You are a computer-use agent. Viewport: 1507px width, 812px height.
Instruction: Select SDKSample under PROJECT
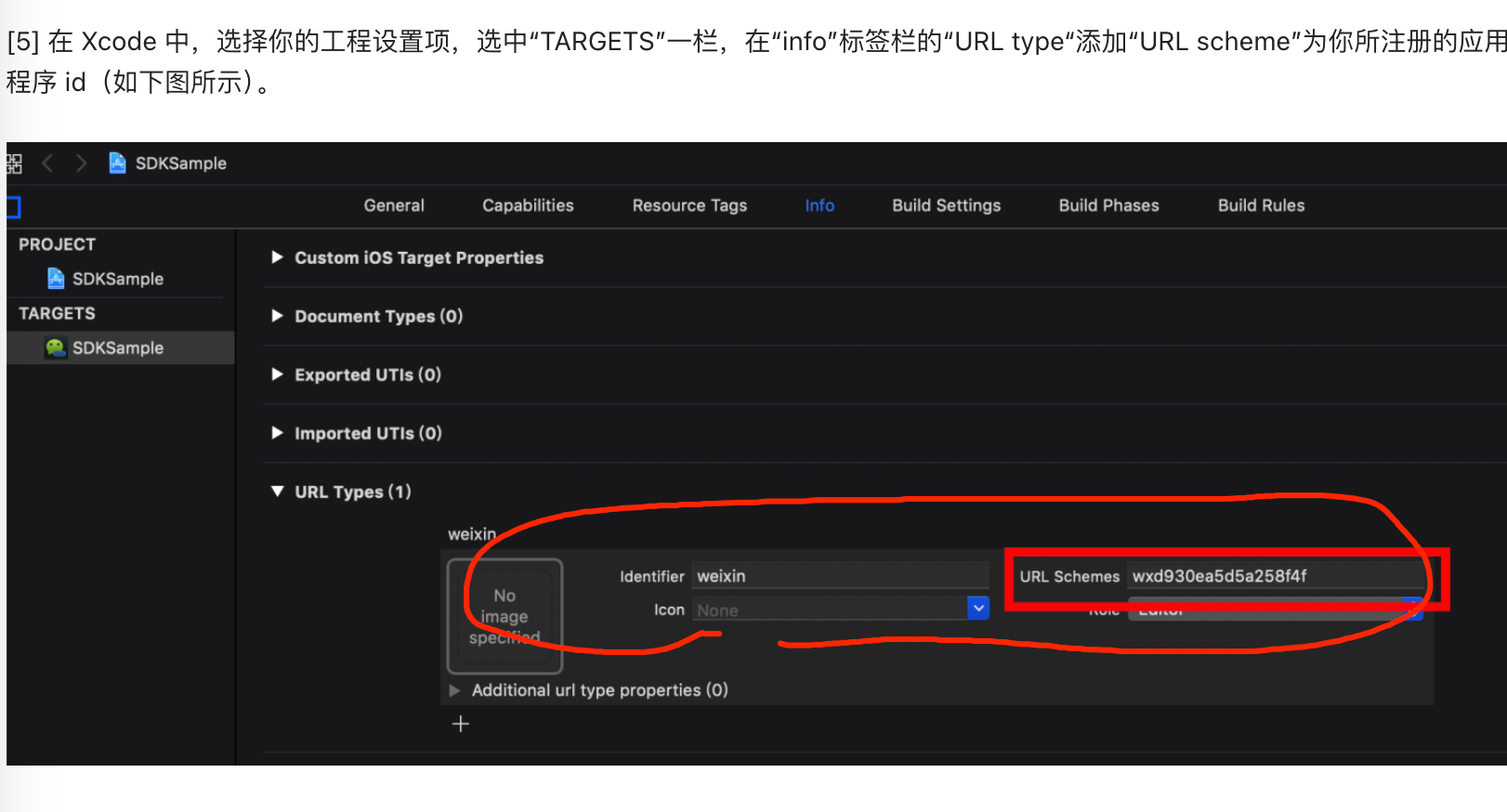pyautogui.click(x=120, y=279)
